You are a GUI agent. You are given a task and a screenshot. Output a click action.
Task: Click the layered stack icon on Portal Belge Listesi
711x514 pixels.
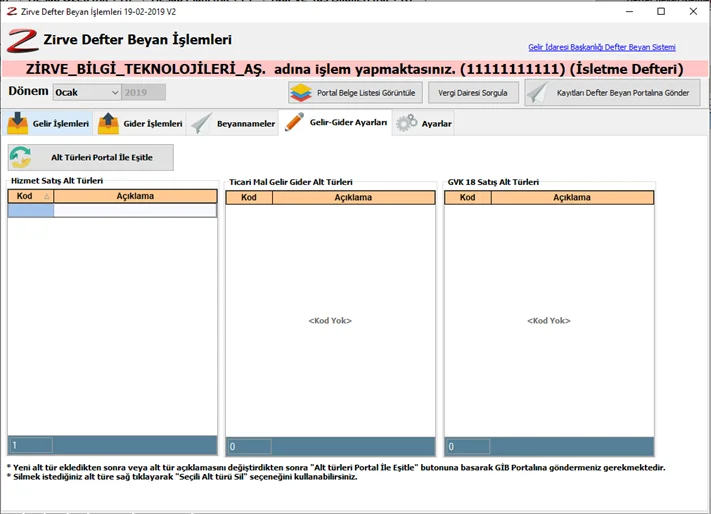point(301,92)
